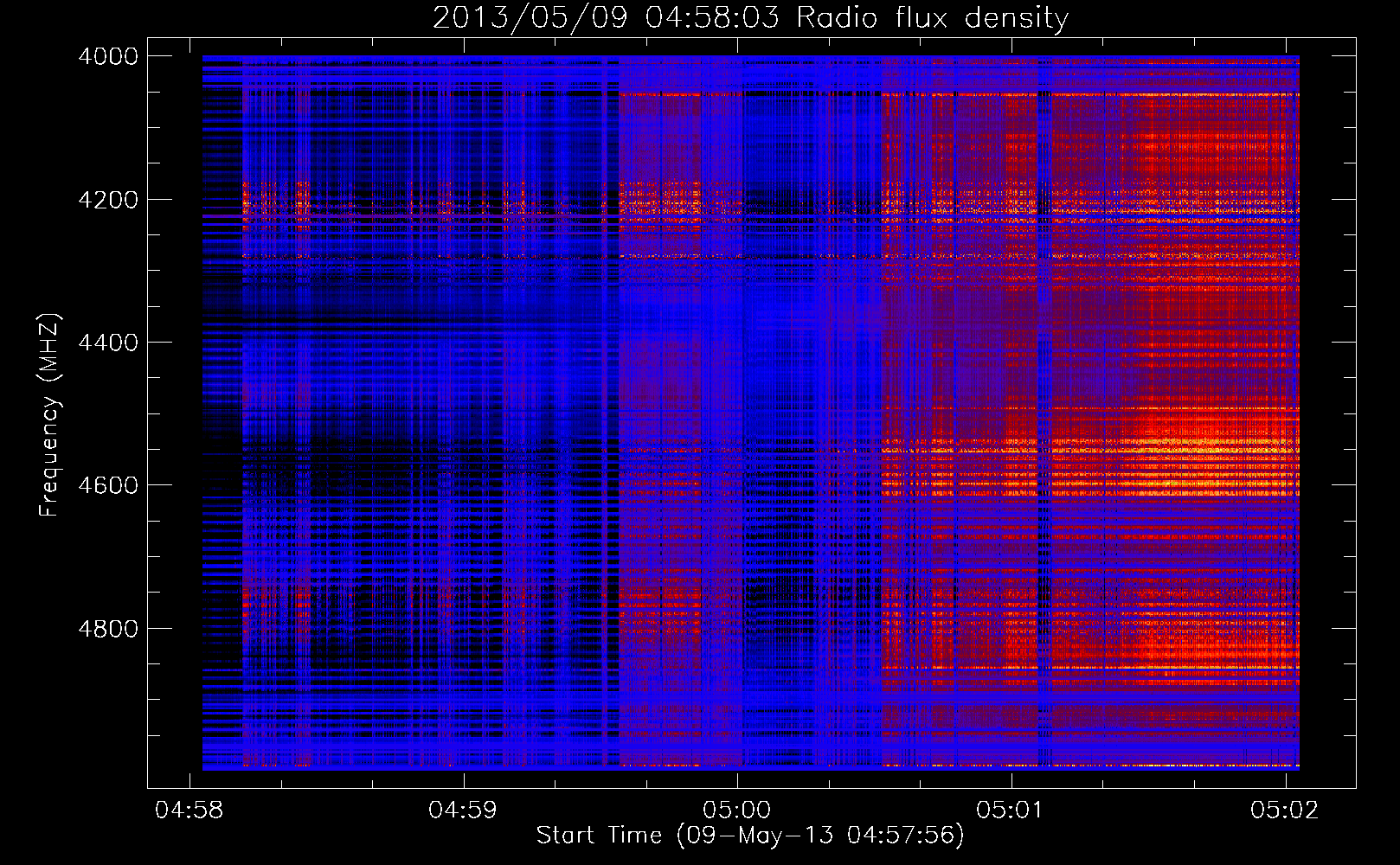Click the 04:58 time axis label
This screenshot has width=1400, height=865.
[x=189, y=810]
